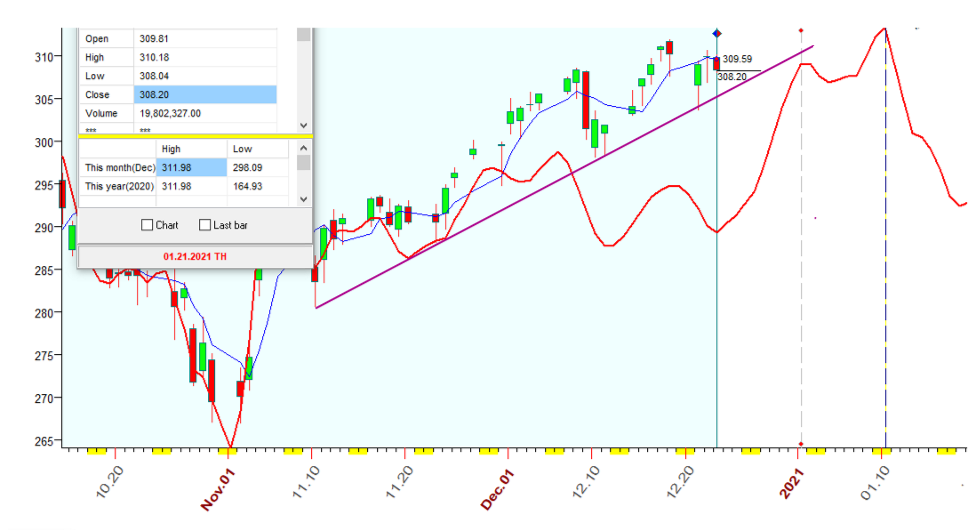Enable the Chart checkbox

point(147,225)
